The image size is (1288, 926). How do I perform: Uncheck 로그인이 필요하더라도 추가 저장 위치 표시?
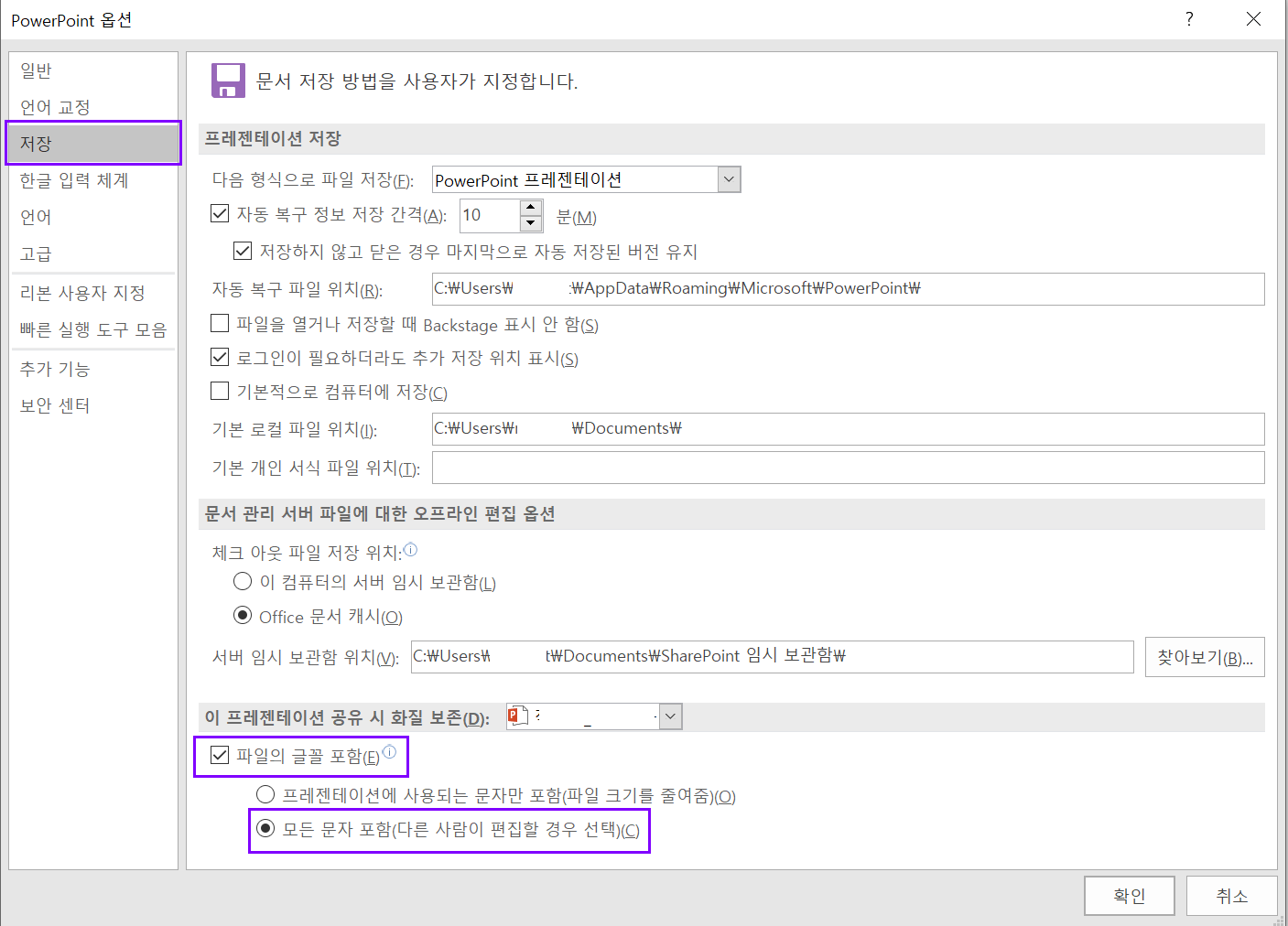[x=220, y=357]
